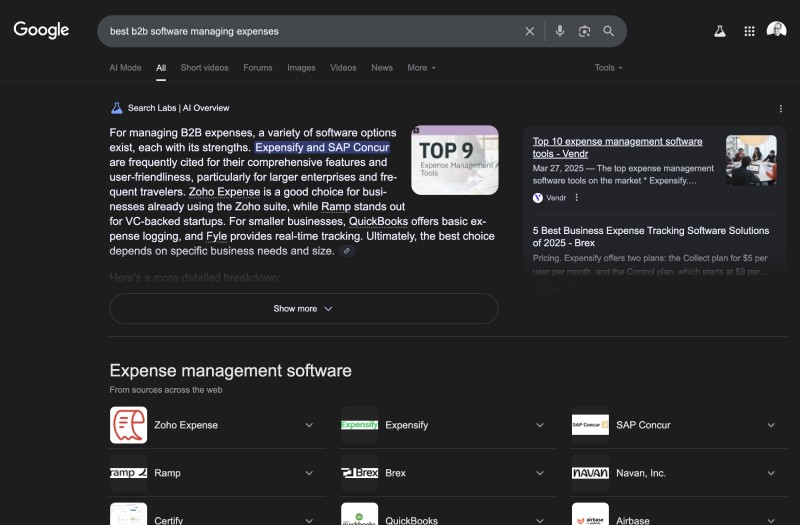Click the Expensify logo

click(360, 425)
